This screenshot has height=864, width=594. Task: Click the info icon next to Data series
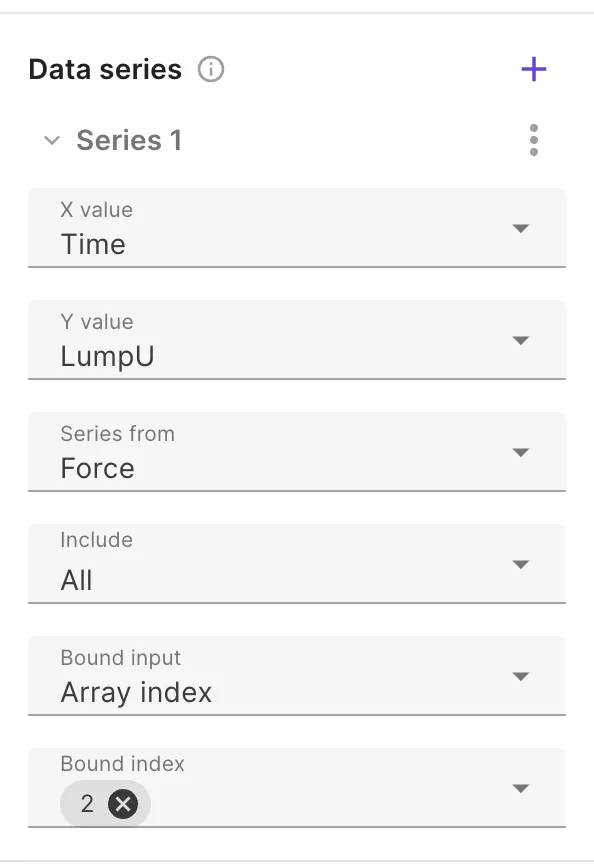pyautogui.click(x=210, y=69)
